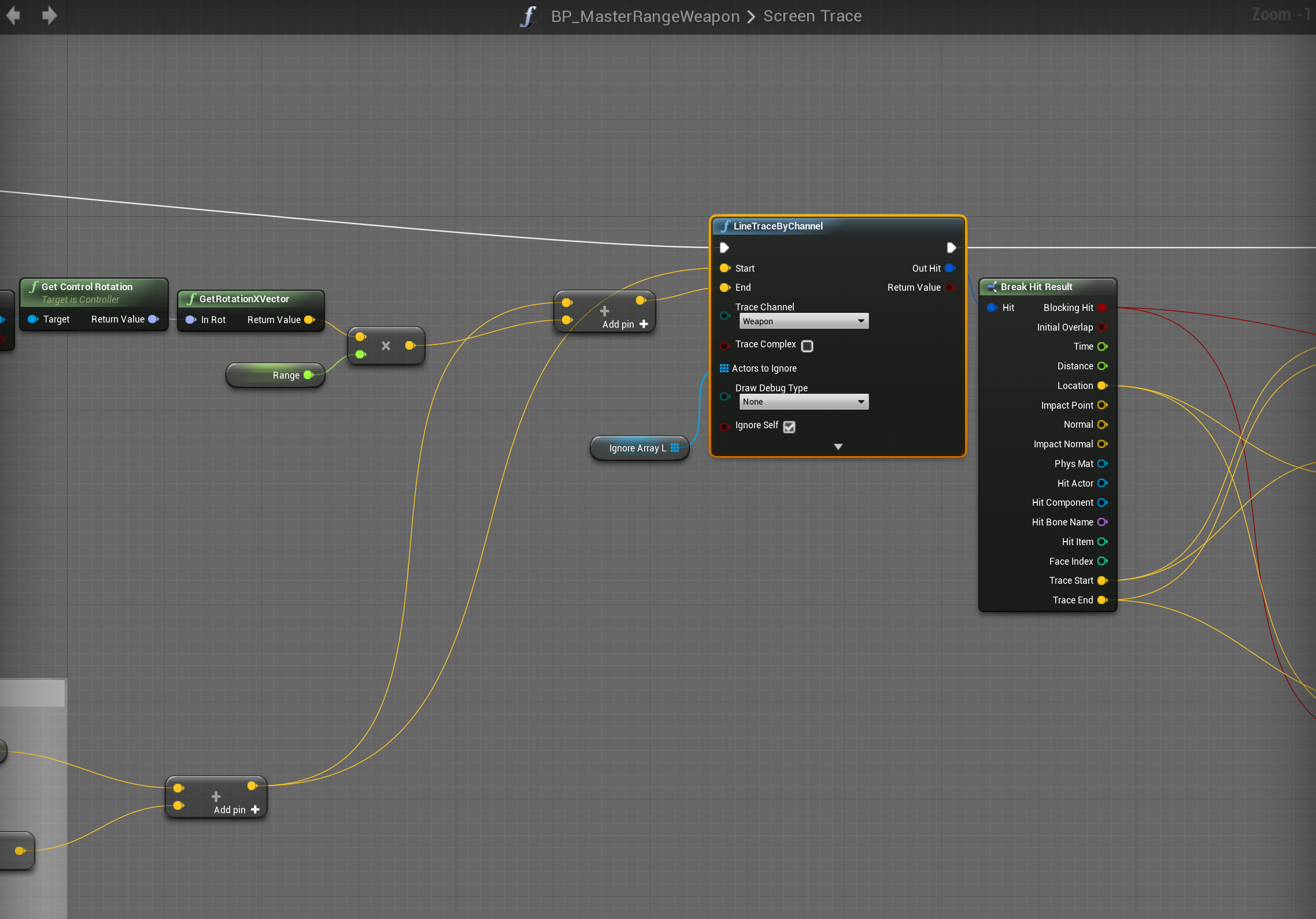Screen dimensions: 1316x919
Task: Click the Hit Actor output pin
Action: tap(1102, 483)
